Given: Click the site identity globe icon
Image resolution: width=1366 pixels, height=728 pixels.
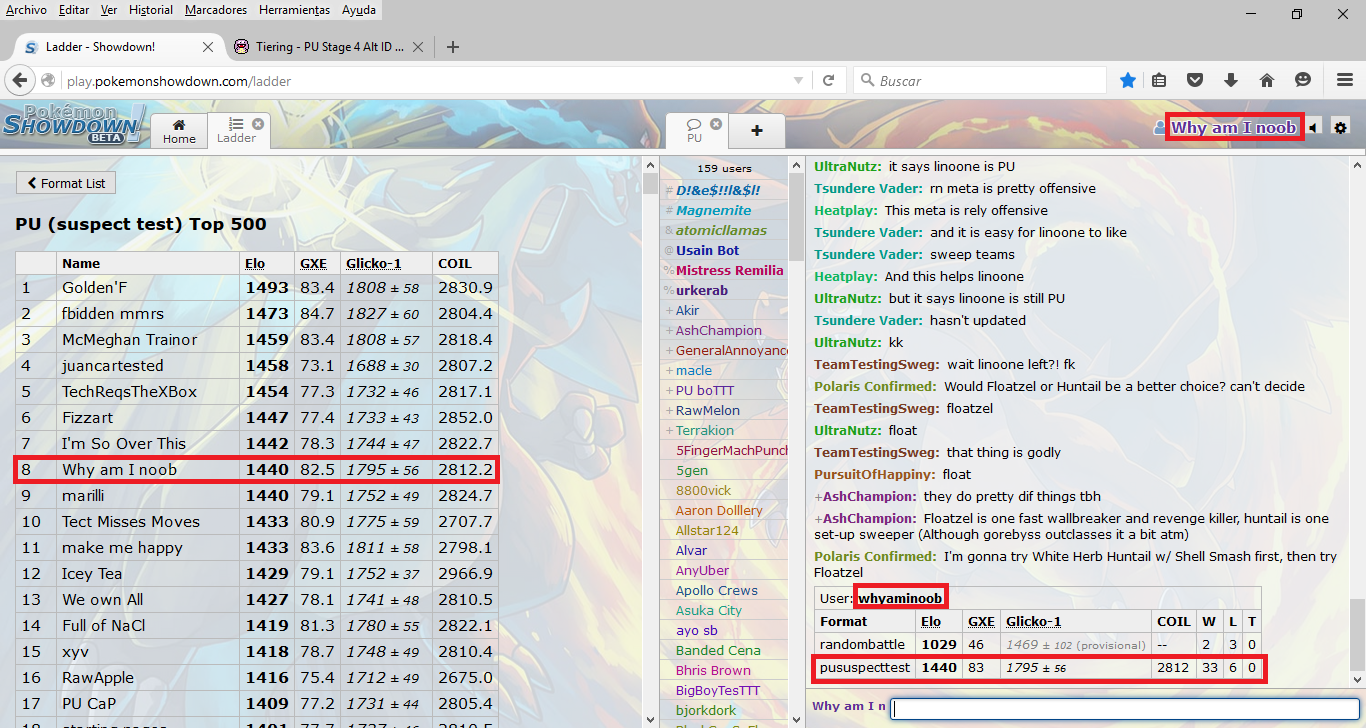Looking at the screenshot, I should (48, 80).
